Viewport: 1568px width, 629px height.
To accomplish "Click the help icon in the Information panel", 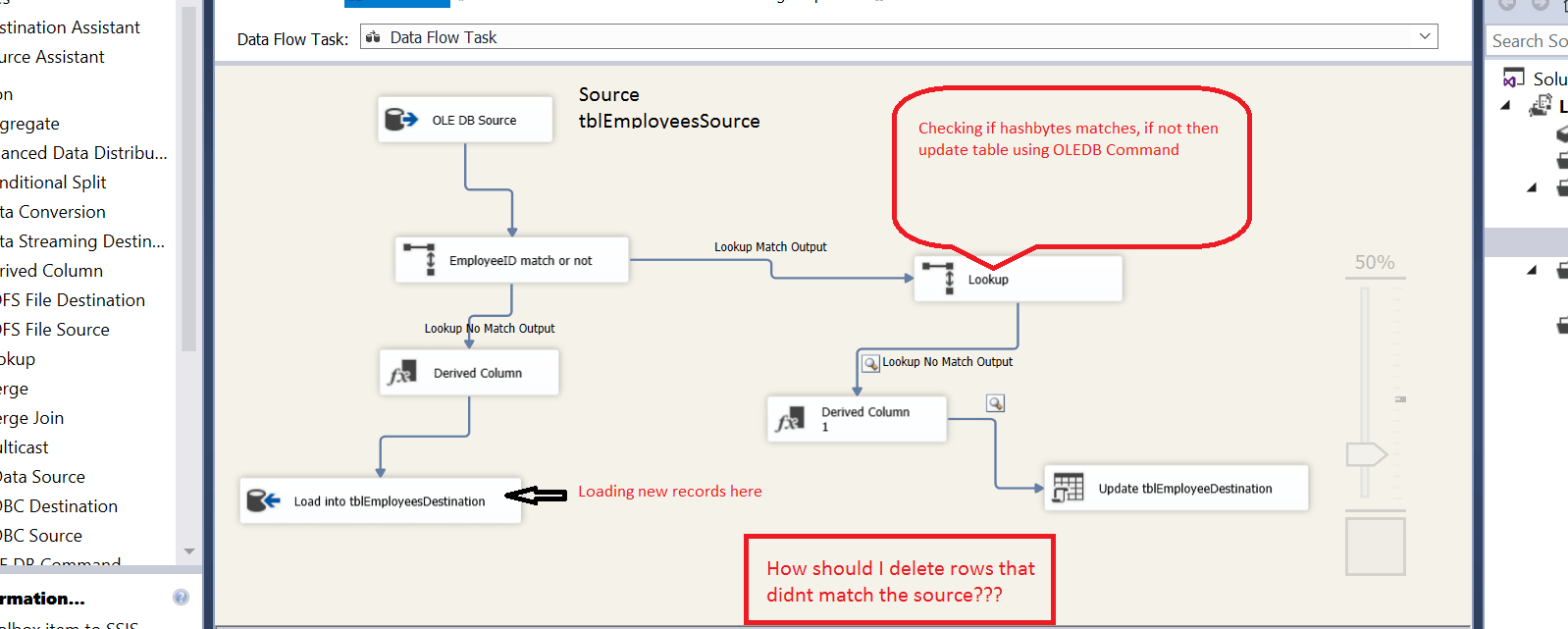I will (x=181, y=597).
